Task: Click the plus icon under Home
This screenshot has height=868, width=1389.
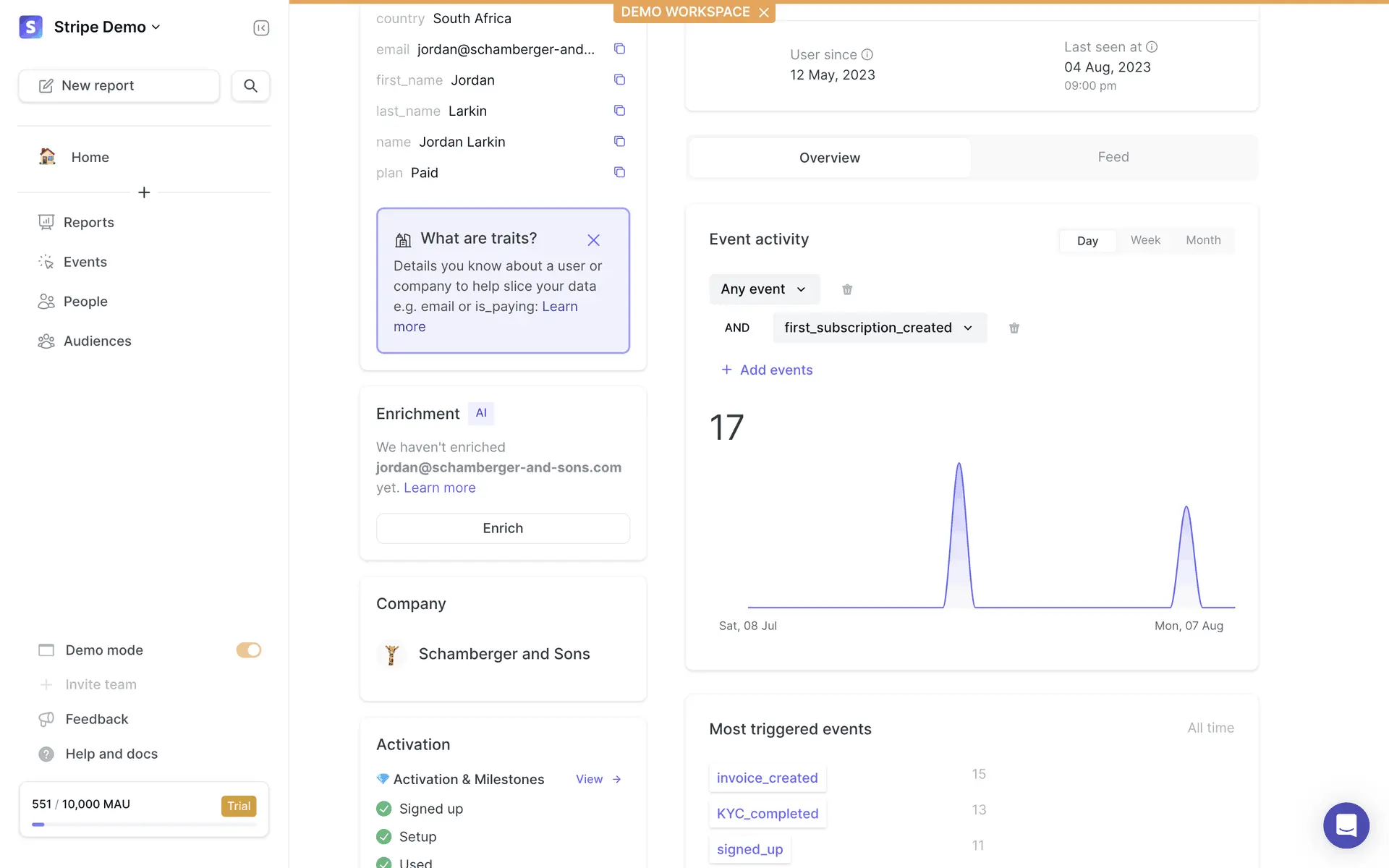Action: tap(144, 192)
